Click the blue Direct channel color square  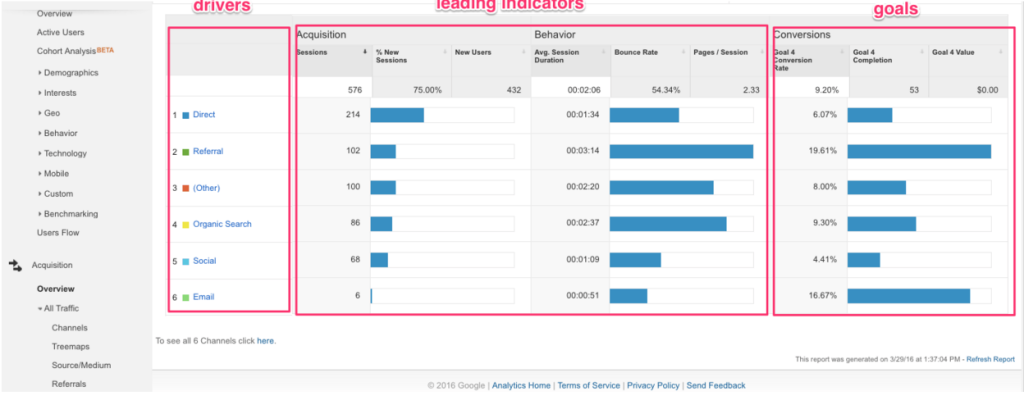click(185, 115)
